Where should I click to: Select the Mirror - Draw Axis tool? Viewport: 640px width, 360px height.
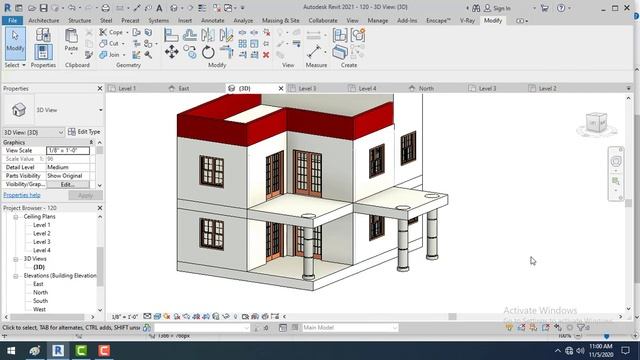point(226,35)
